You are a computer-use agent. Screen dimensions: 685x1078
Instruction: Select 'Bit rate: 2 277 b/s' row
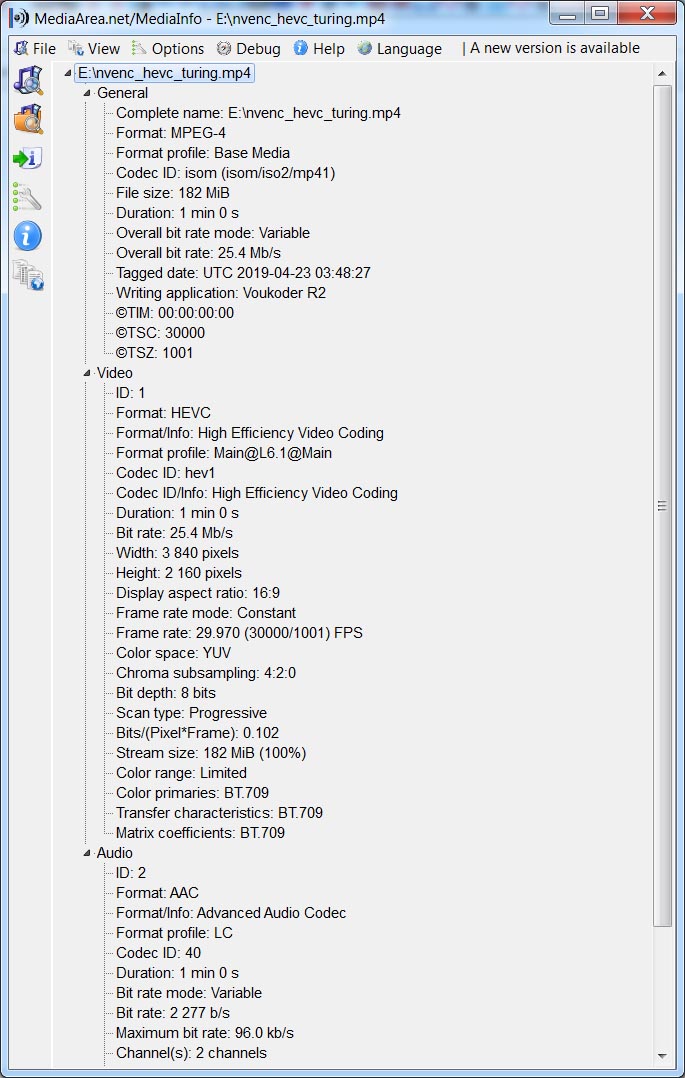click(x=173, y=1012)
